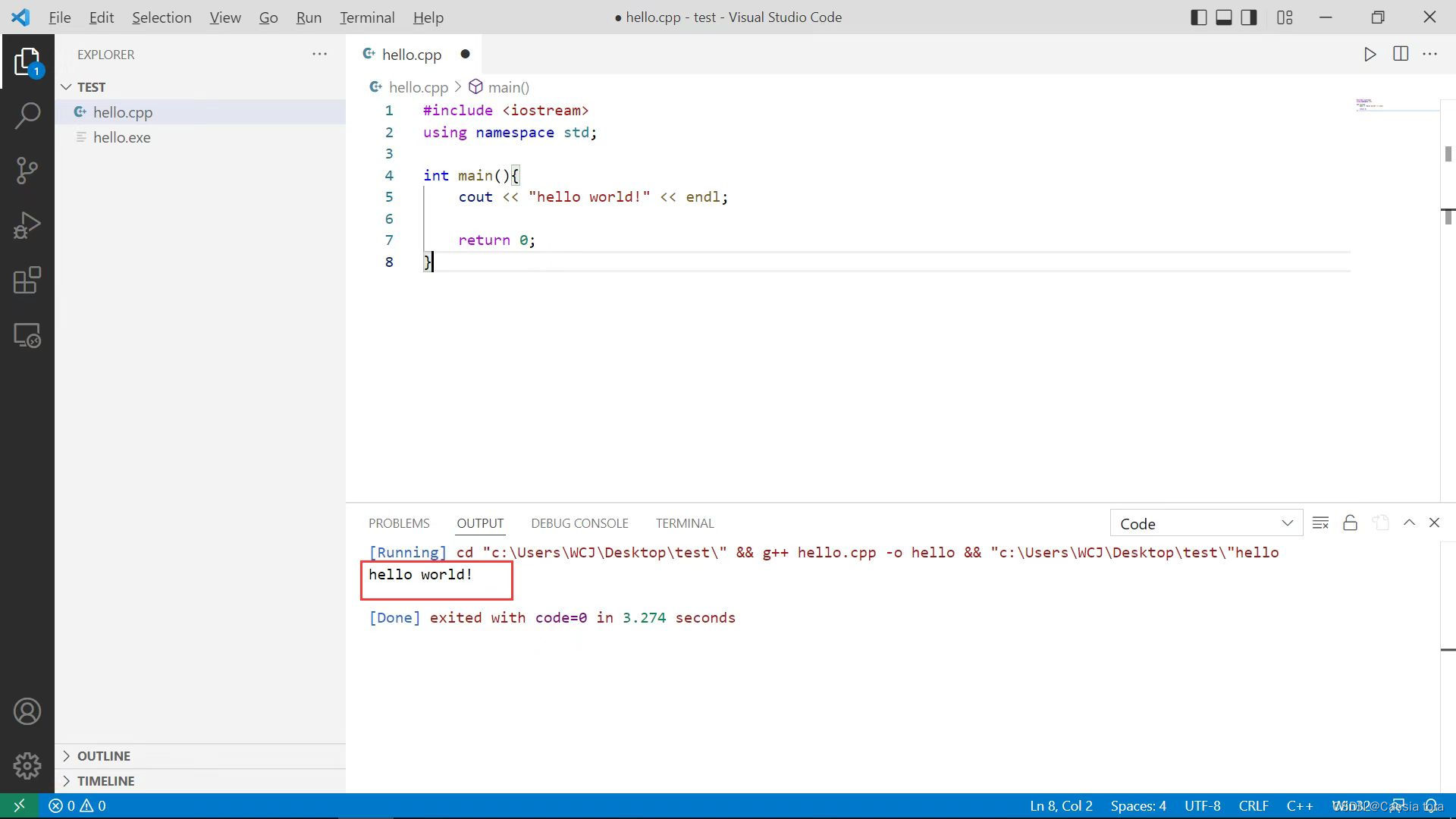
Task: Toggle output scroll lock icon
Action: (x=1350, y=523)
